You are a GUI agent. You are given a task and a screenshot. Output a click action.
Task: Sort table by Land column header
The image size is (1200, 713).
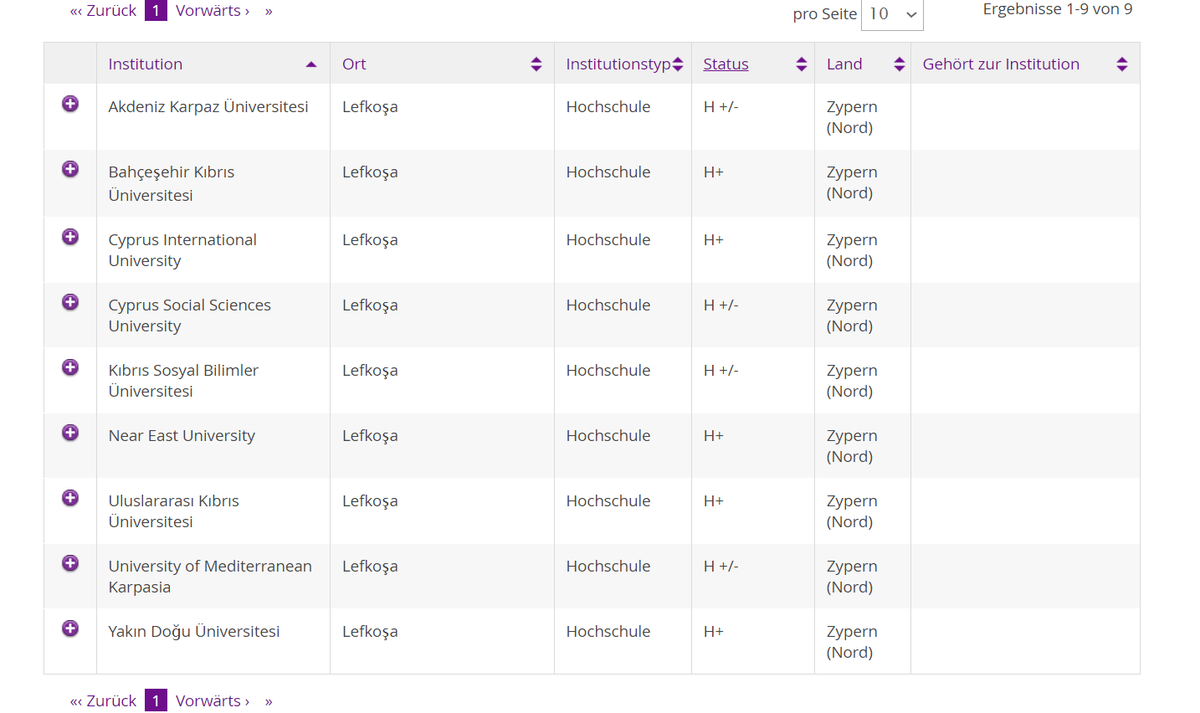pos(844,64)
